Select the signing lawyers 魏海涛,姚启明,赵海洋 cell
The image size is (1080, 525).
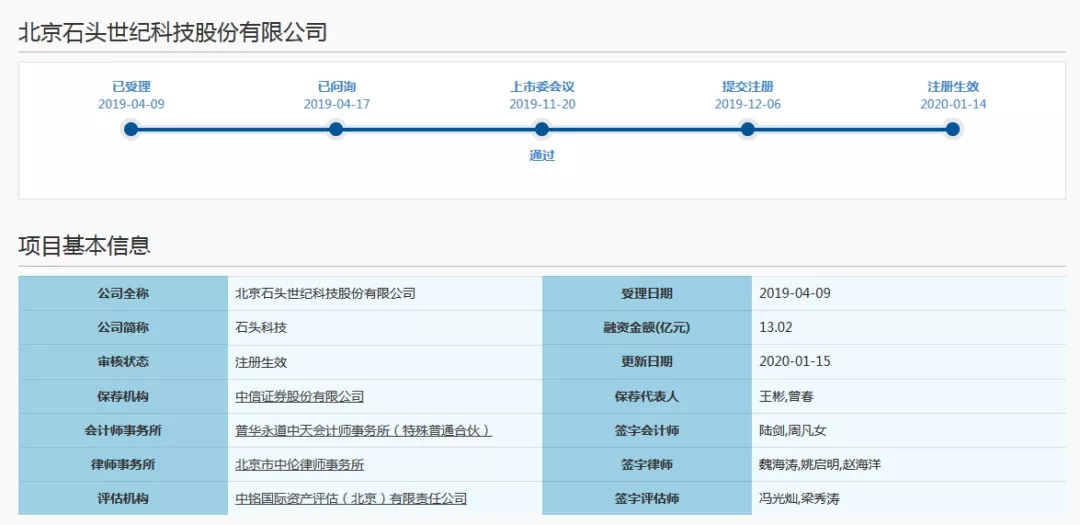(x=820, y=465)
